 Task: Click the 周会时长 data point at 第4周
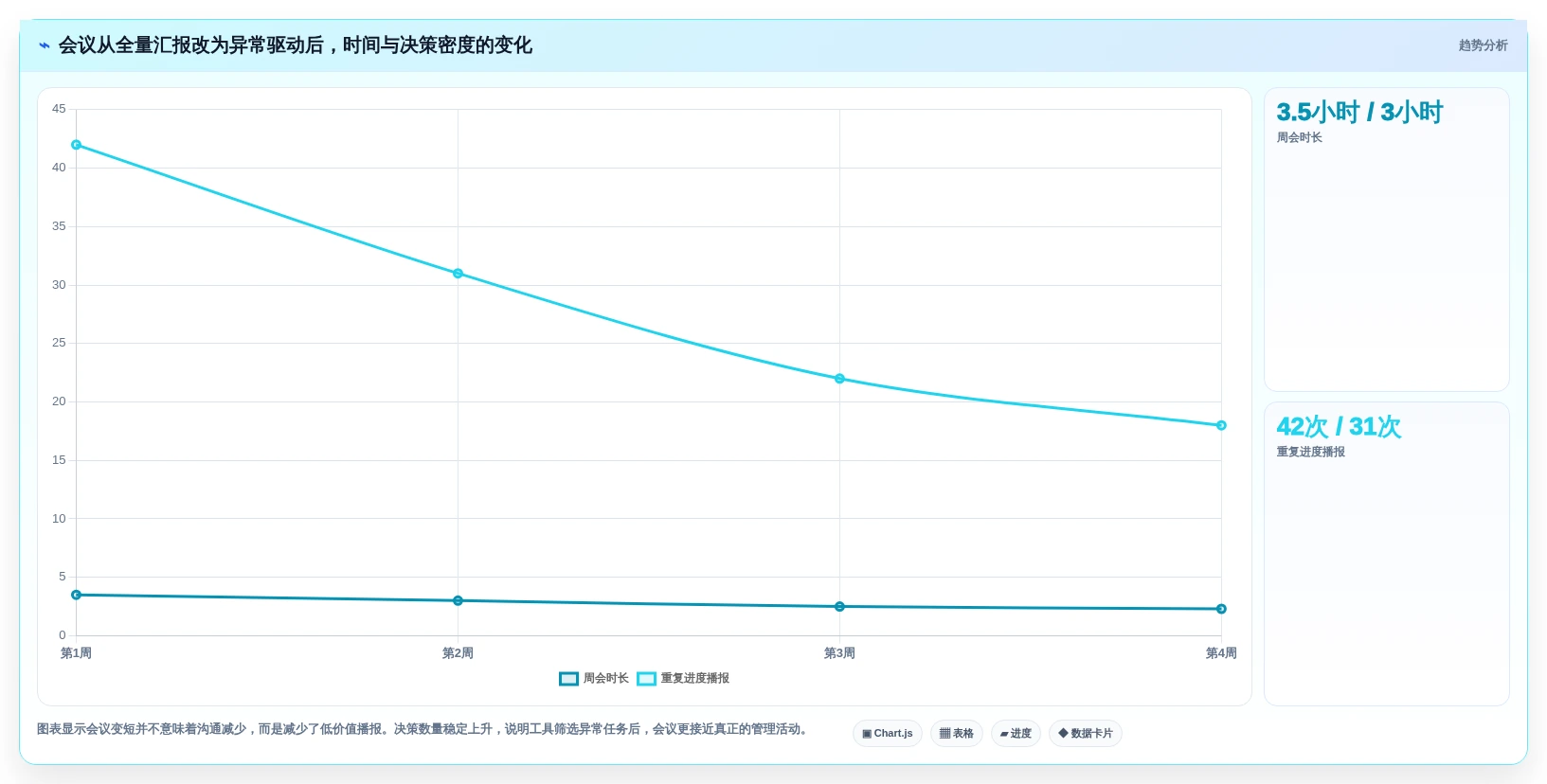pos(1221,609)
